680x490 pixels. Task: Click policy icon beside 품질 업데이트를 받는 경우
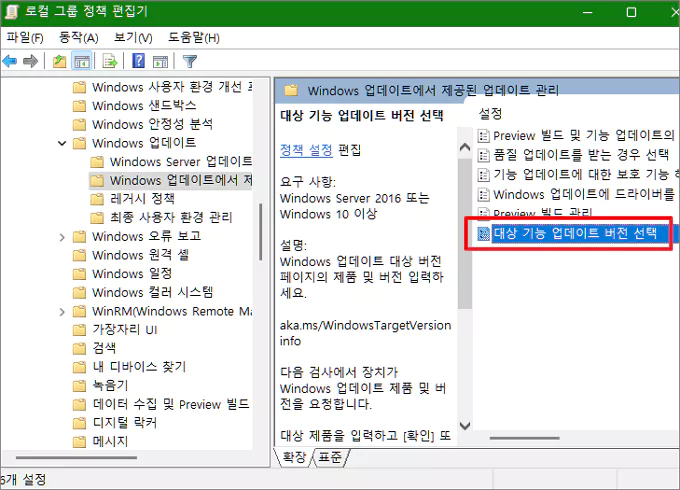click(483, 155)
